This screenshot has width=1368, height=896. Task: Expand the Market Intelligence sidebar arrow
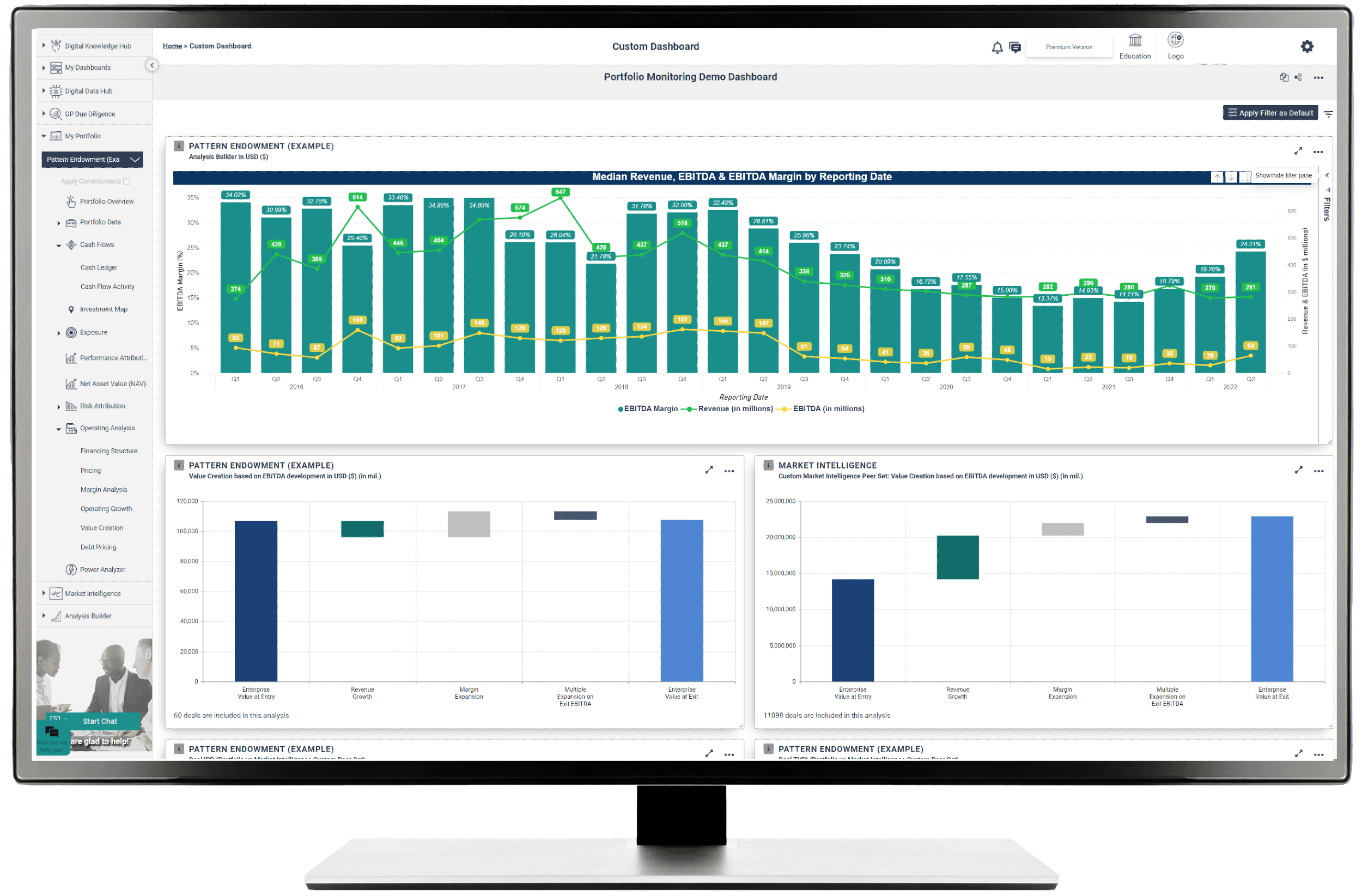click(x=44, y=593)
